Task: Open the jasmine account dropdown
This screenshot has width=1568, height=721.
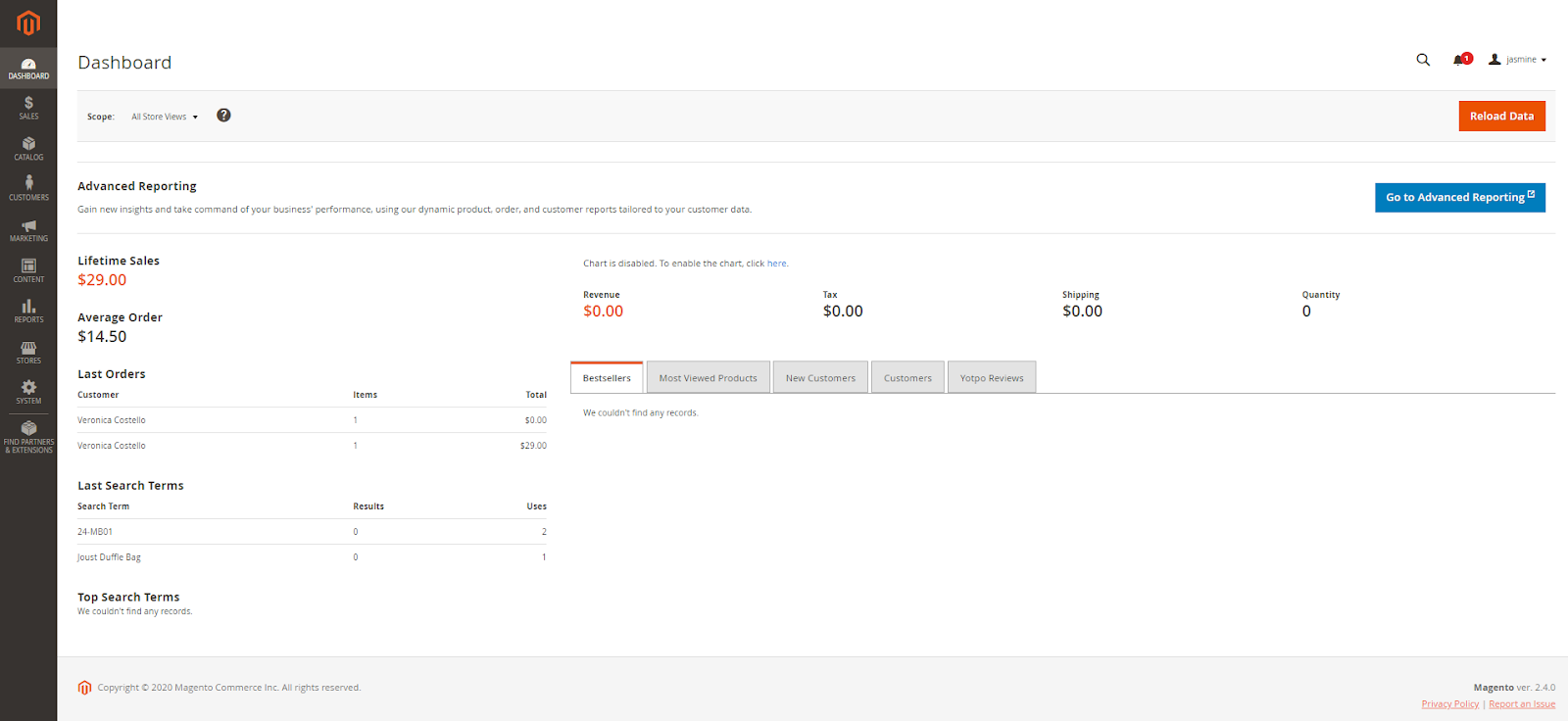Action: pos(1517,60)
